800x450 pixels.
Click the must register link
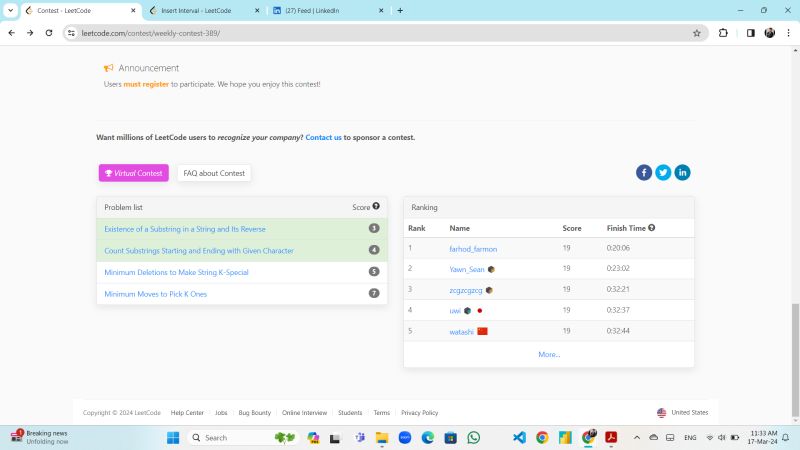pos(146,84)
